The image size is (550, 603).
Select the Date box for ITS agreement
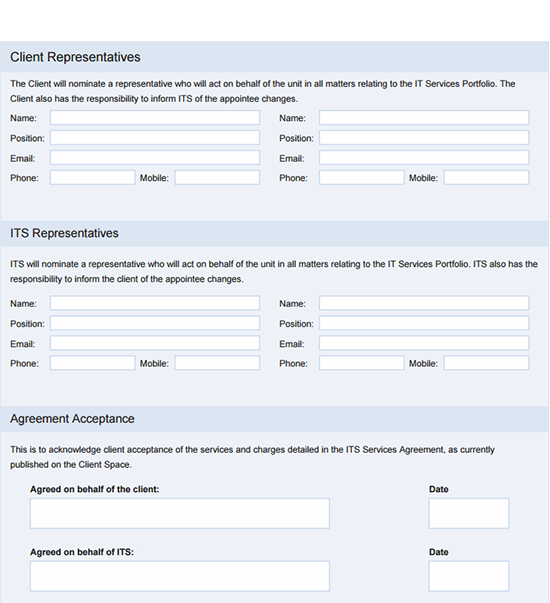[x=469, y=576]
